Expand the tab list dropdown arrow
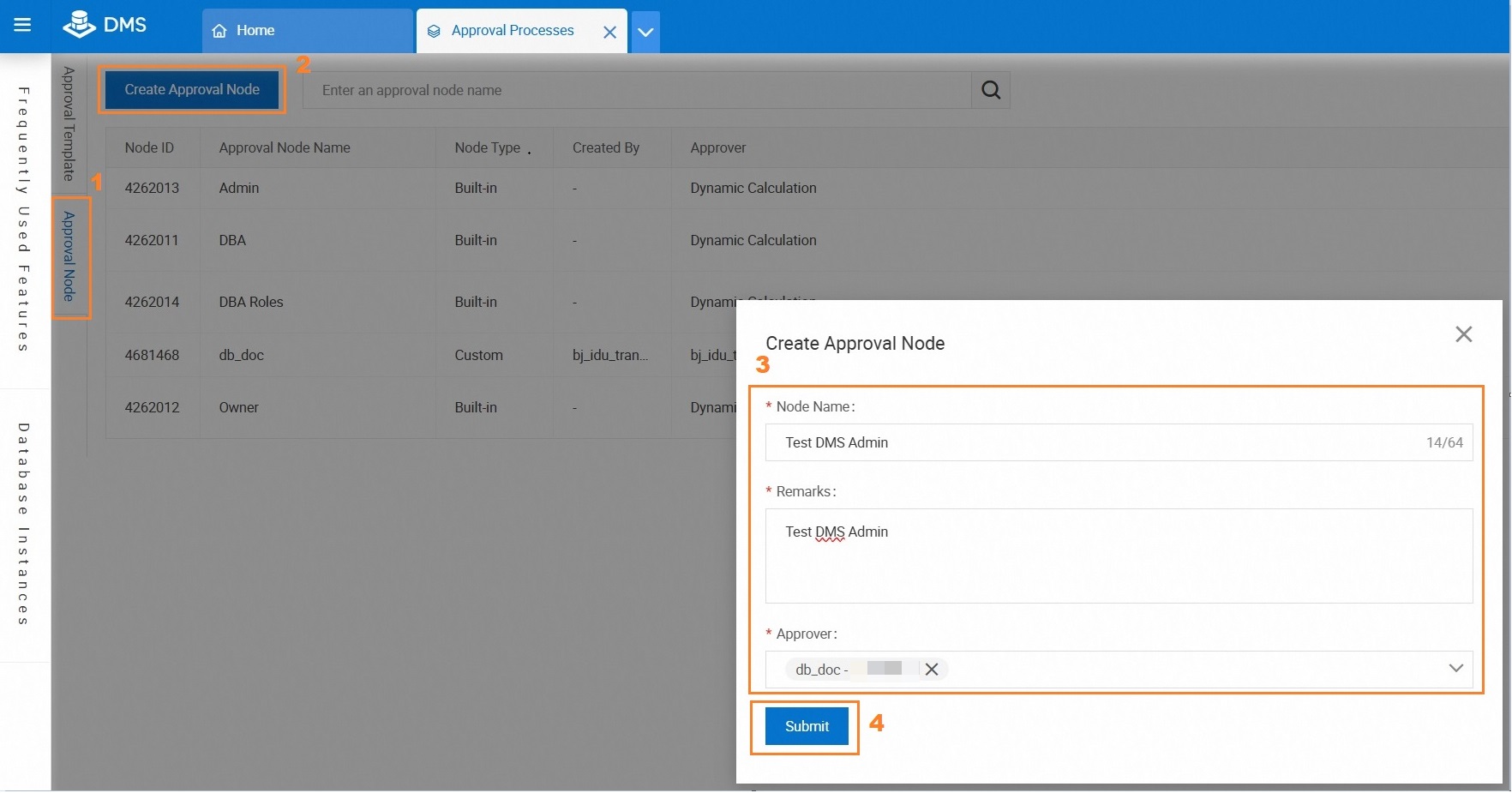 click(645, 32)
